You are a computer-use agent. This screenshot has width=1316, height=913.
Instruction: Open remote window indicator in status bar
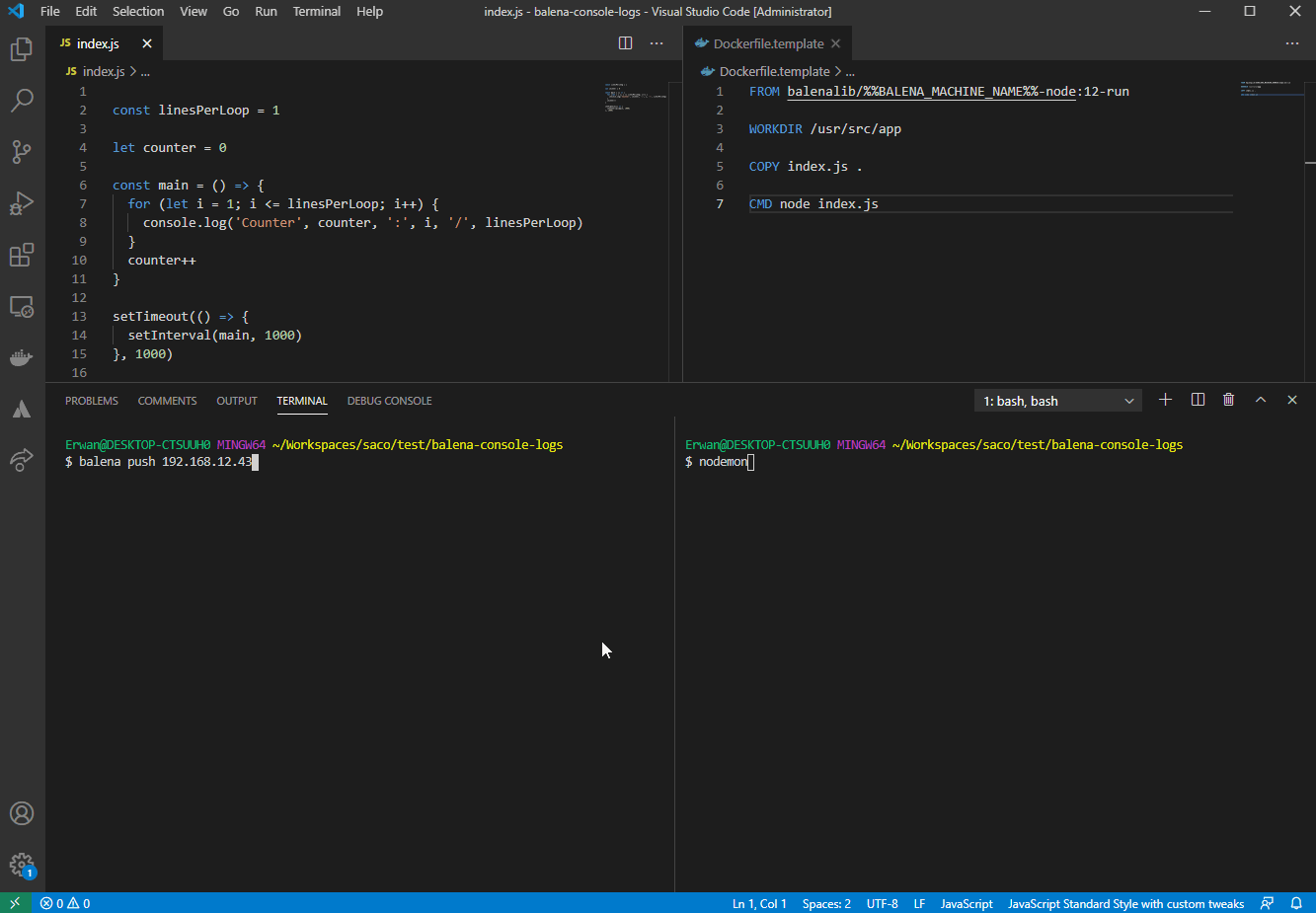[x=15, y=903]
